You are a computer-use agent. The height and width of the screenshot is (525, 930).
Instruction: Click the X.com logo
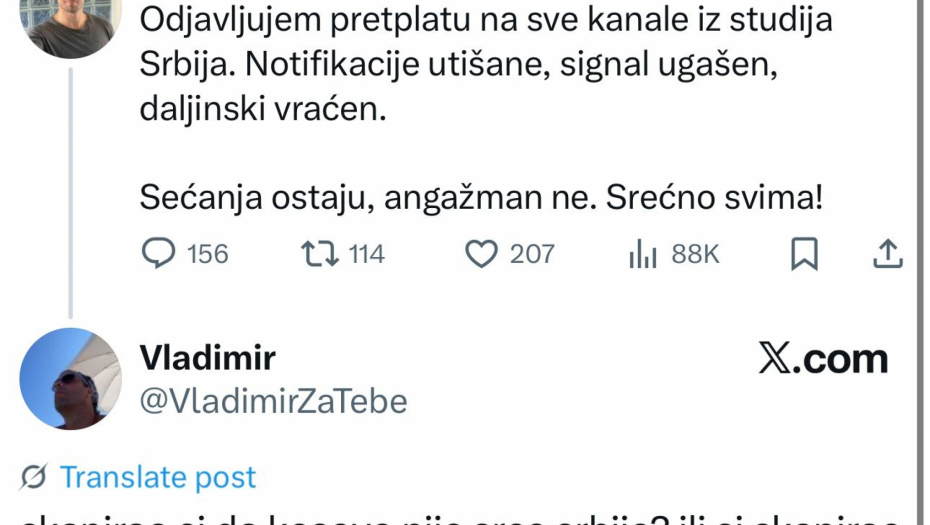[x=822, y=360]
